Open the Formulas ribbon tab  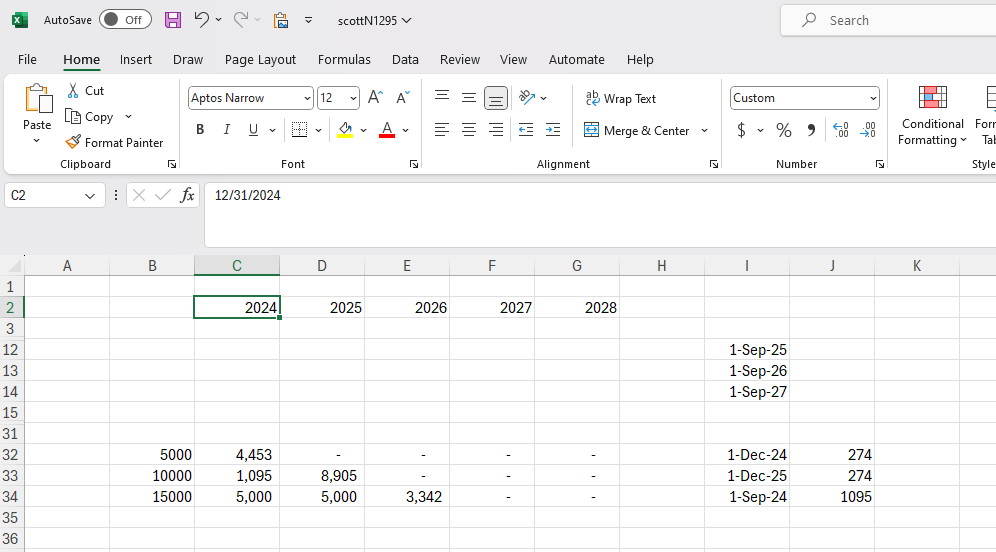point(344,60)
